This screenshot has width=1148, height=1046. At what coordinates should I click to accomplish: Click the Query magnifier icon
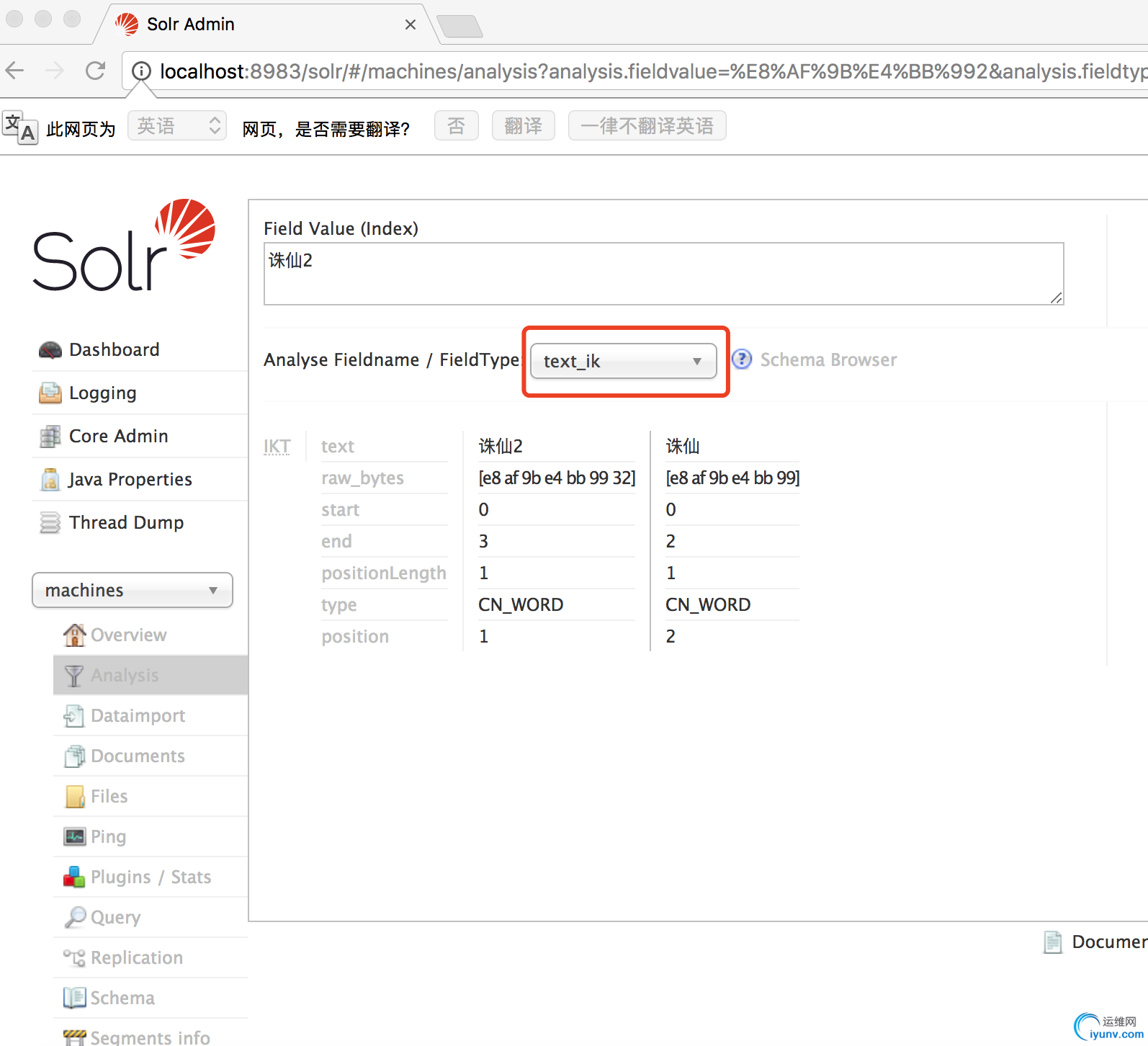pyautogui.click(x=75, y=917)
